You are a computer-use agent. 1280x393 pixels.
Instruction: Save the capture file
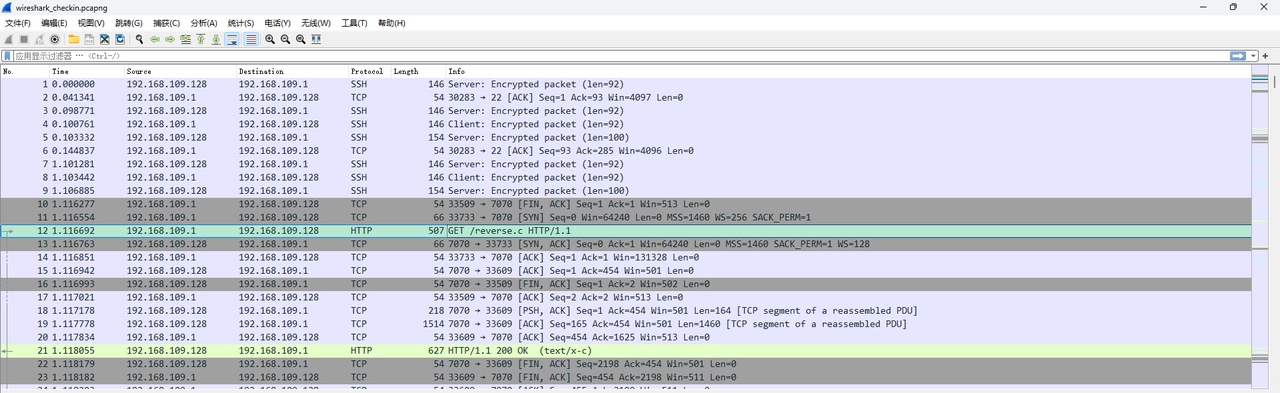tap(89, 39)
